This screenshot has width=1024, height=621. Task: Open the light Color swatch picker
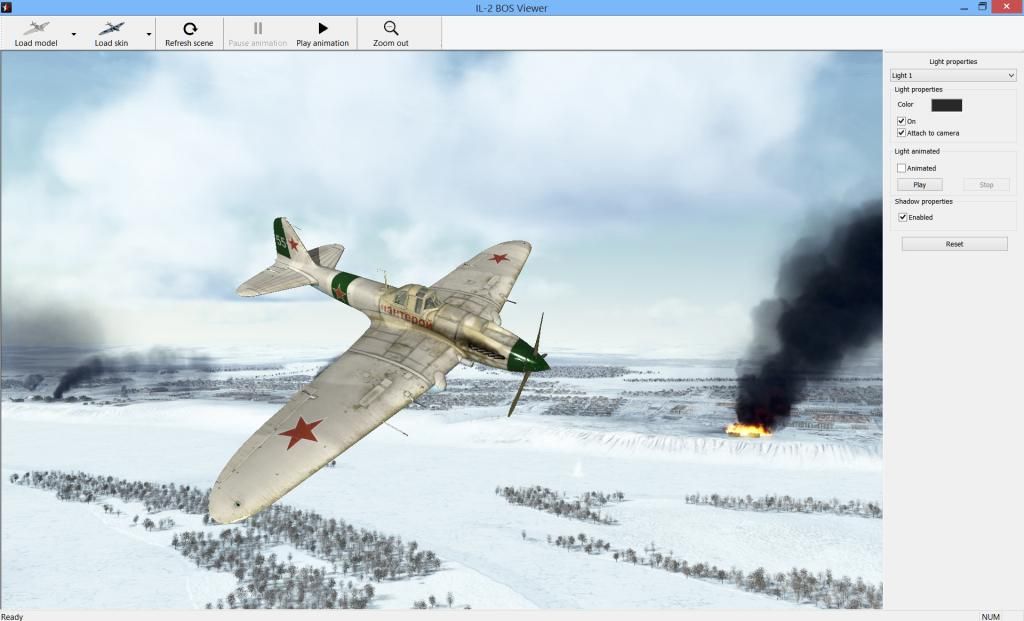[x=946, y=104]
